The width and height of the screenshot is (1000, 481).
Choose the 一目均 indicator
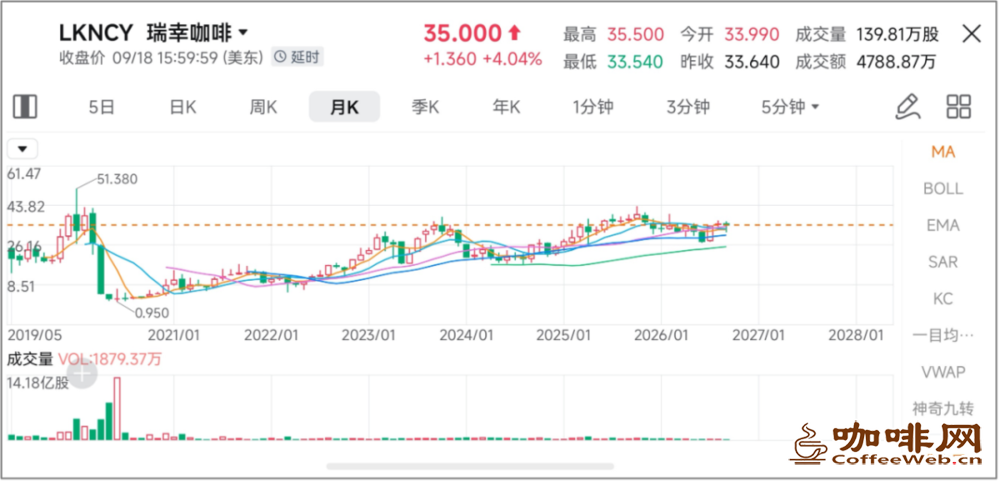coord(943,335)
